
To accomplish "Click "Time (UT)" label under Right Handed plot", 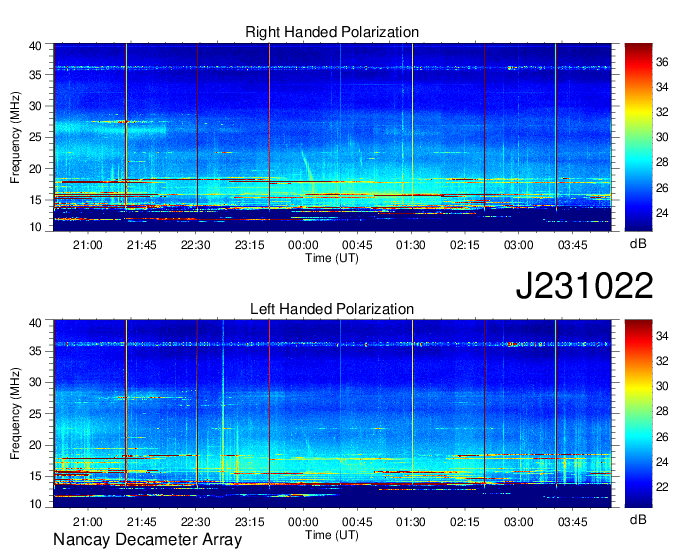I will [332, 258].
